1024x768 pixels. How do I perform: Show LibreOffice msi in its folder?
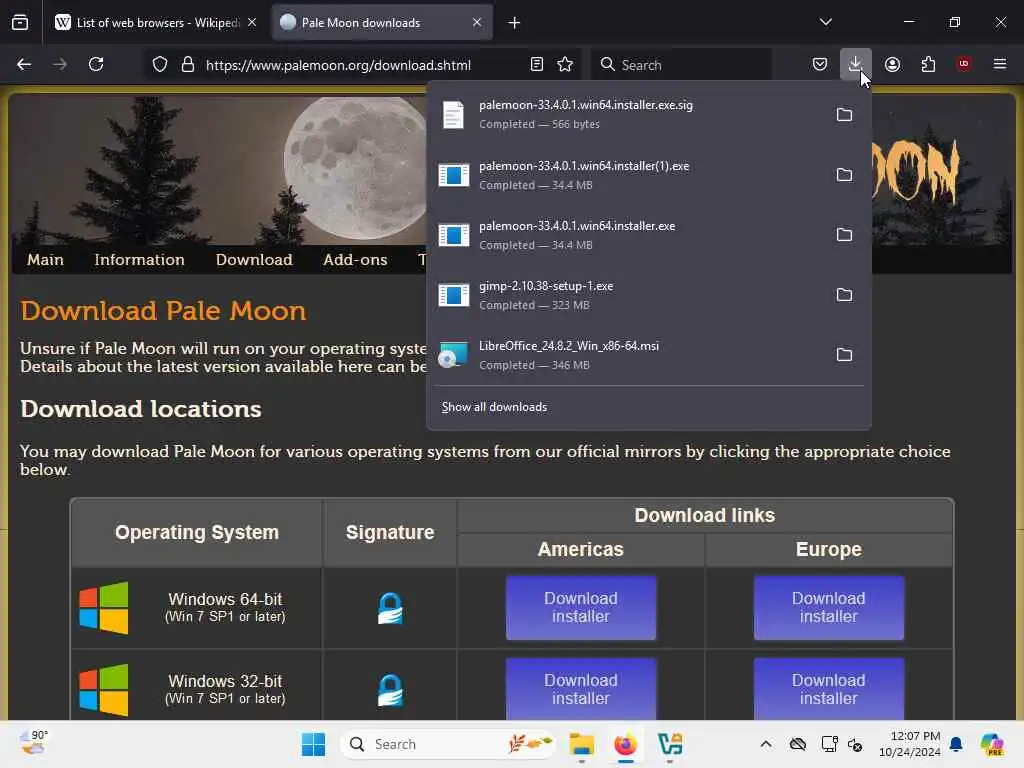coord(844,355)
